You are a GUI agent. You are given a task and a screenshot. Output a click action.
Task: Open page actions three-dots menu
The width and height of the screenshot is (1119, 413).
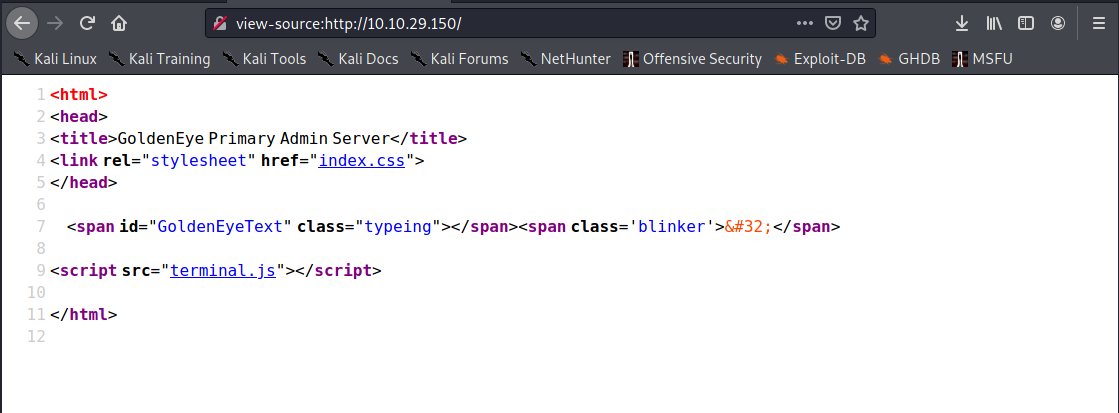point(805,24)
